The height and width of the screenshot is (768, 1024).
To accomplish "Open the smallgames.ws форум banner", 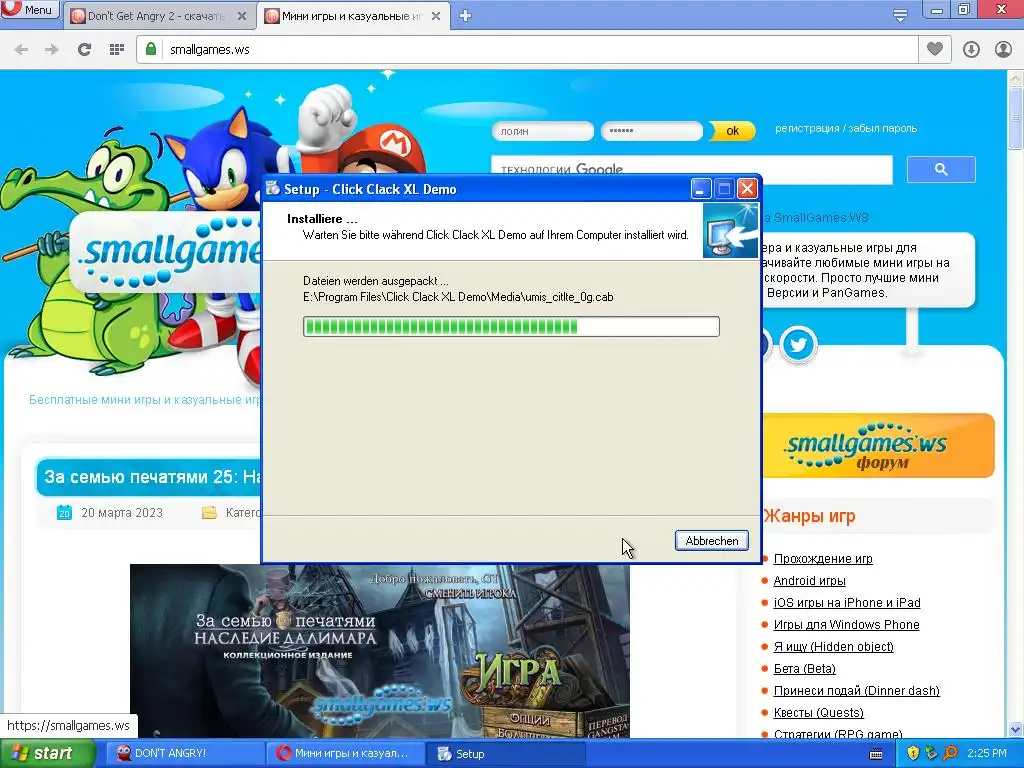I will 878,445.
